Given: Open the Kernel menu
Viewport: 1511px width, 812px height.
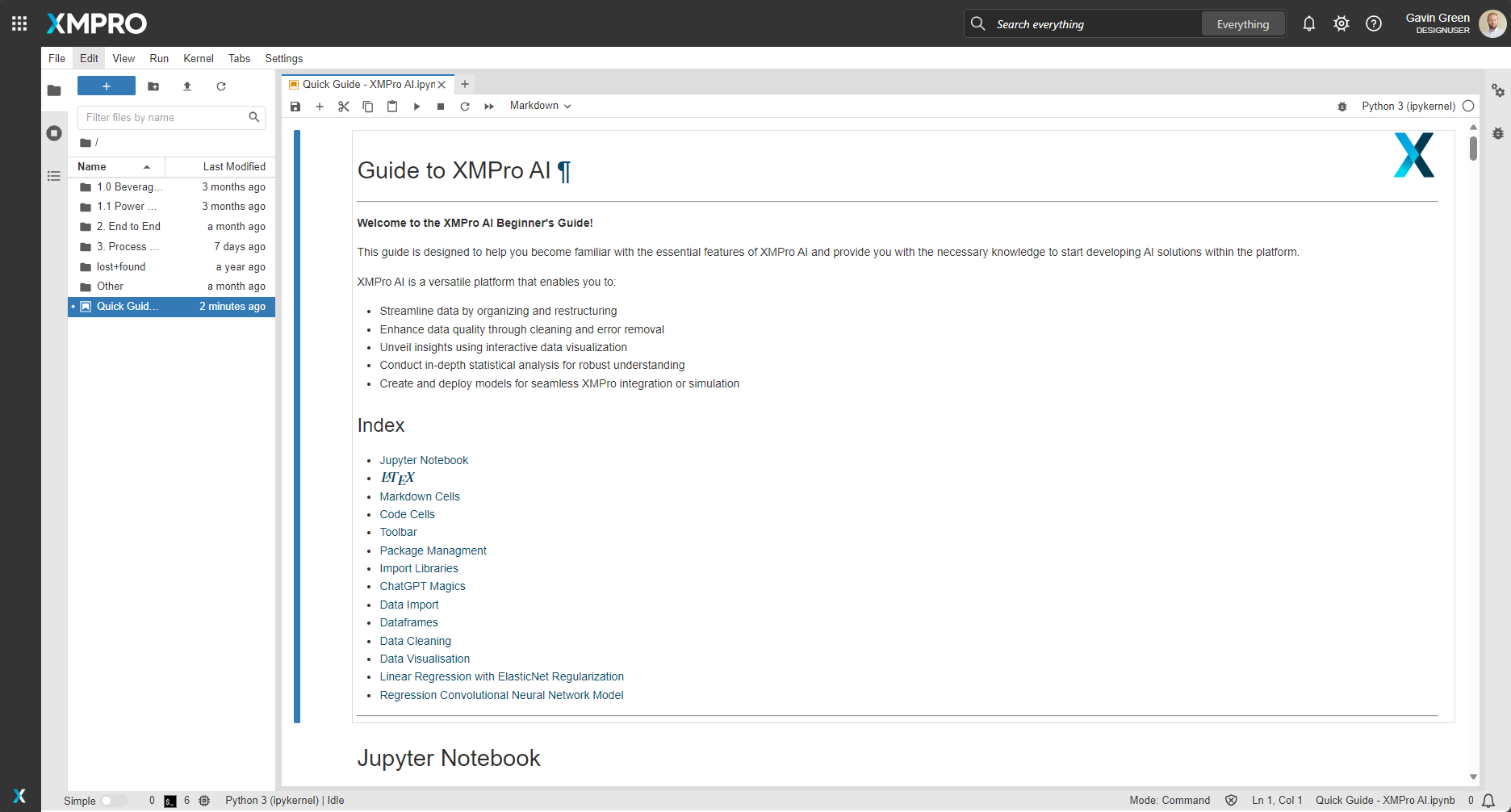Looking at the screenshot, I should (199, 58).
